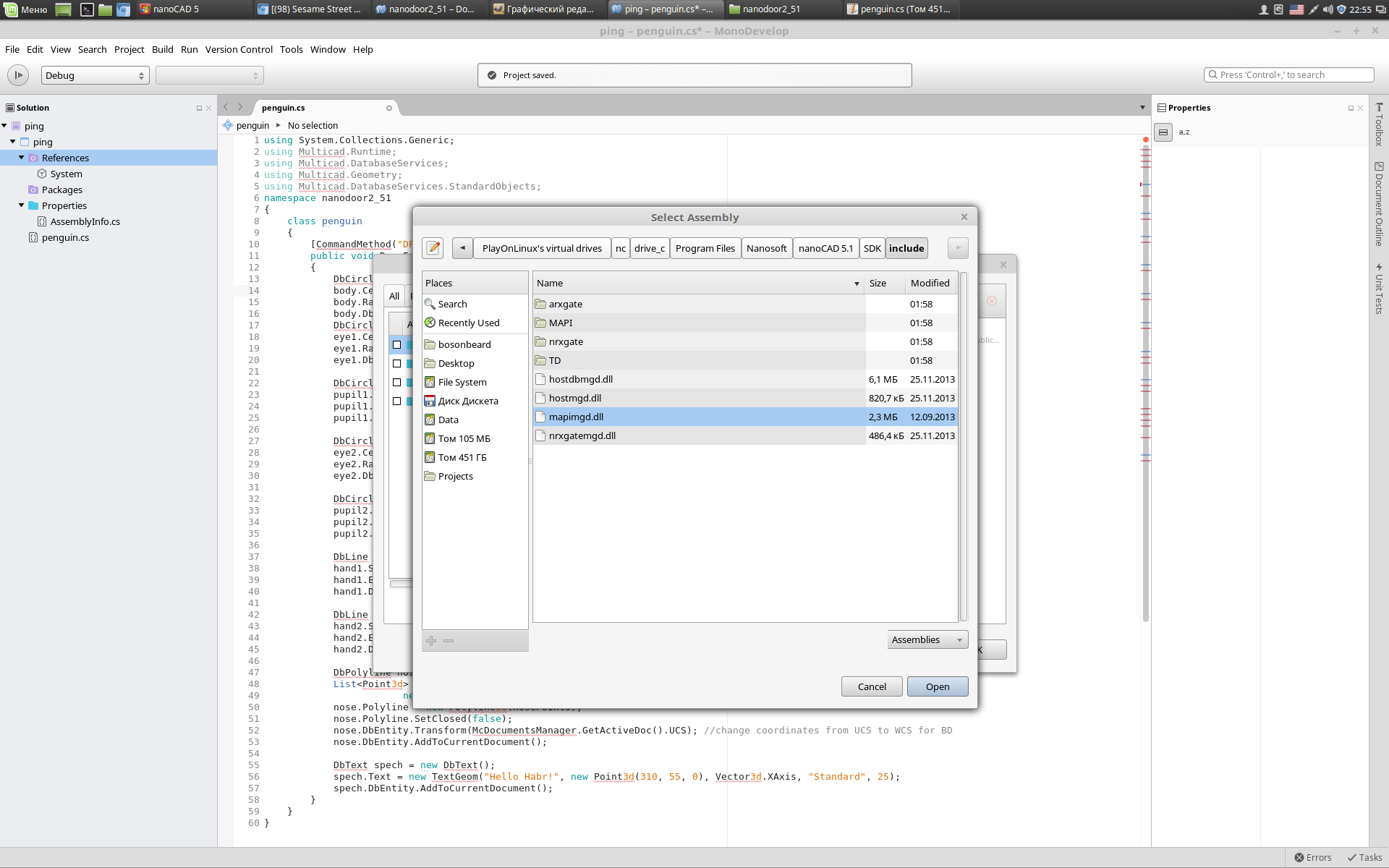Click the Open button in dialog
The width and height of the screenshot is (1389, 868).
(937, 686)
